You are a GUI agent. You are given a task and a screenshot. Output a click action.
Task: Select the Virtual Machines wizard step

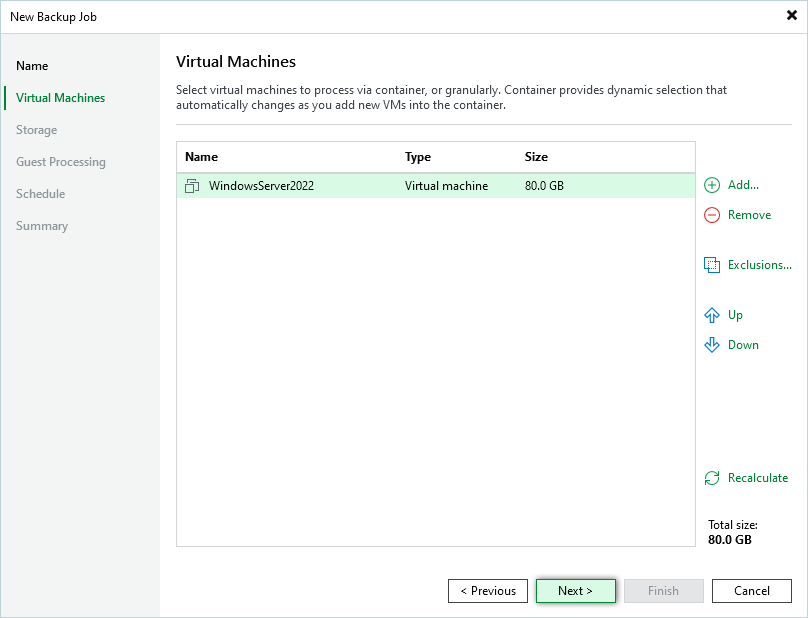coord(60,98)
